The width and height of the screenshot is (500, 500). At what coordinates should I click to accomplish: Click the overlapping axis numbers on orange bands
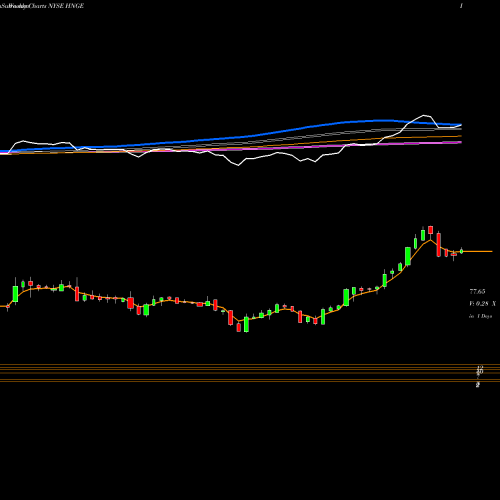pyautogui.click(x=480, y=371)
